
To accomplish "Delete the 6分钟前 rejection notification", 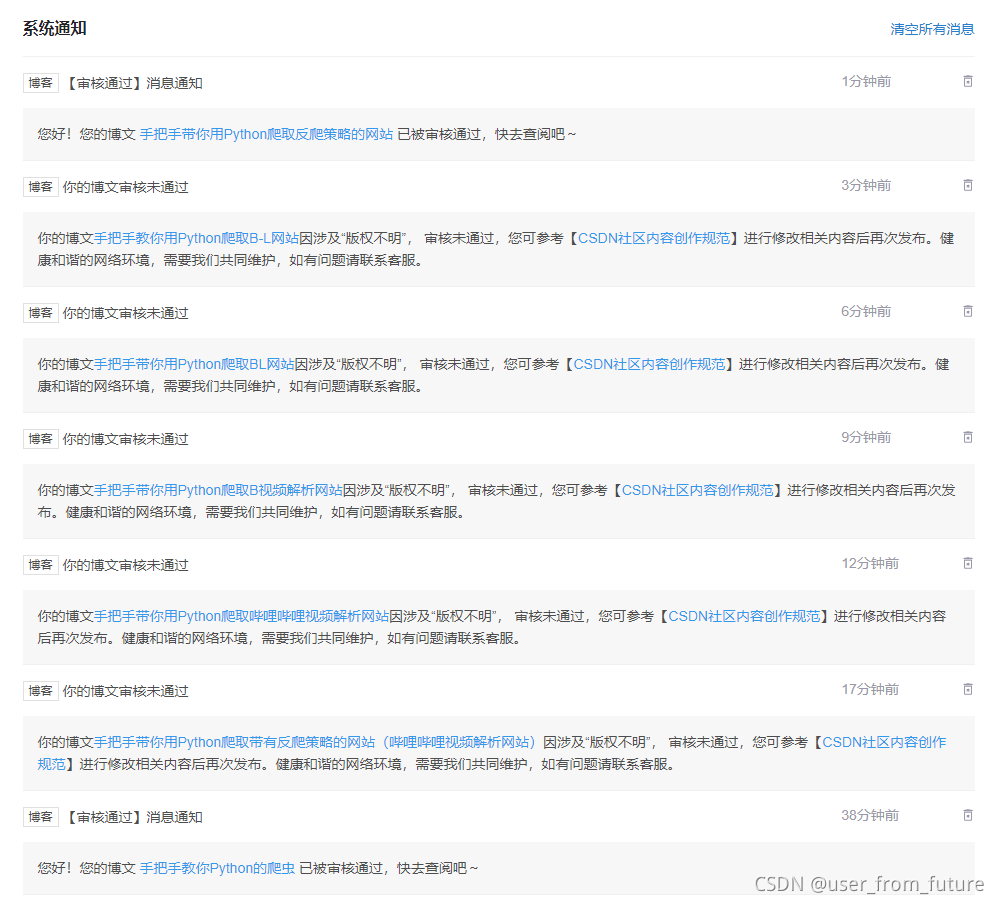I will [x=968, y=311].
